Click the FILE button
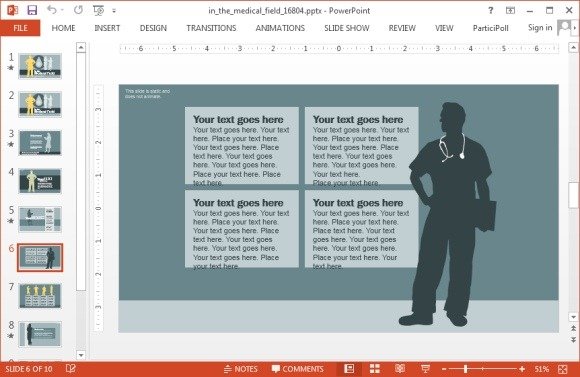The image size is (580, 377). [20, 28]
